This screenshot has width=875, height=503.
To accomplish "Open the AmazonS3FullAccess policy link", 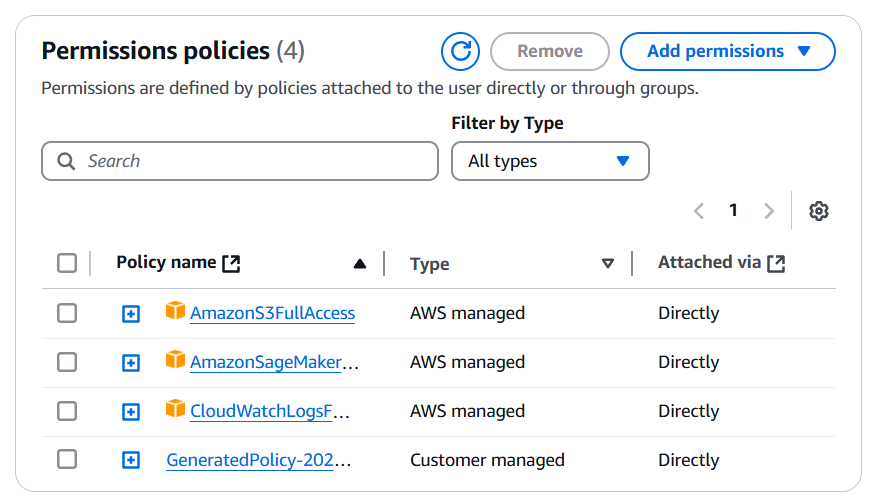I will click(x=272, y=313).
